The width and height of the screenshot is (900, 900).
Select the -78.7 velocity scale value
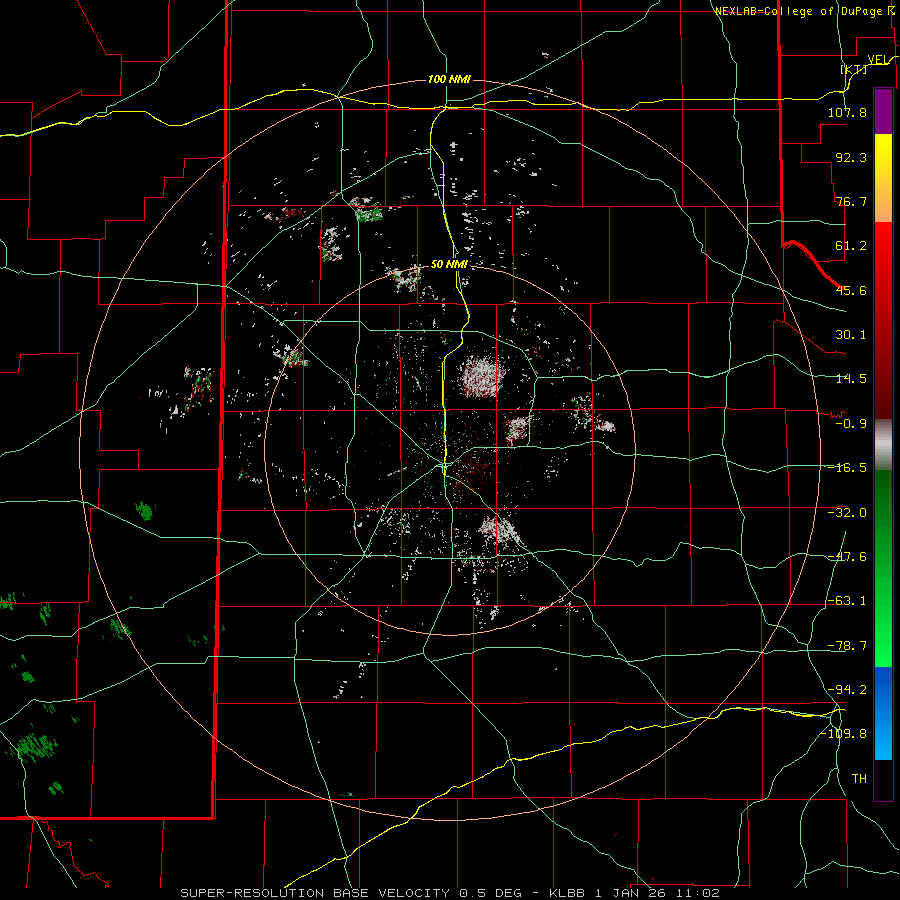847,646
